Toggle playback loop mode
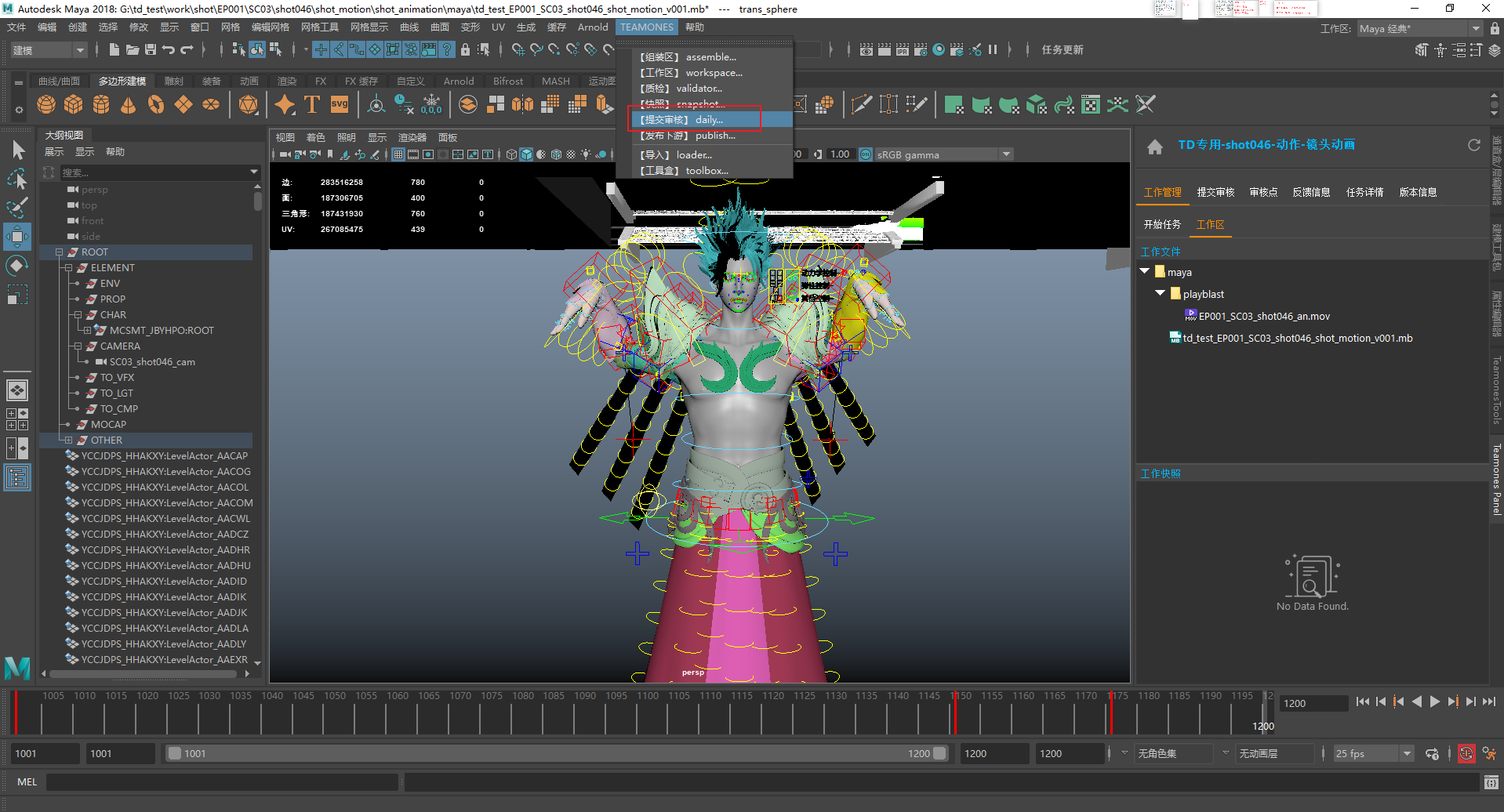The width and height of the screenshot is (1504, 812). pos(1432,754)
